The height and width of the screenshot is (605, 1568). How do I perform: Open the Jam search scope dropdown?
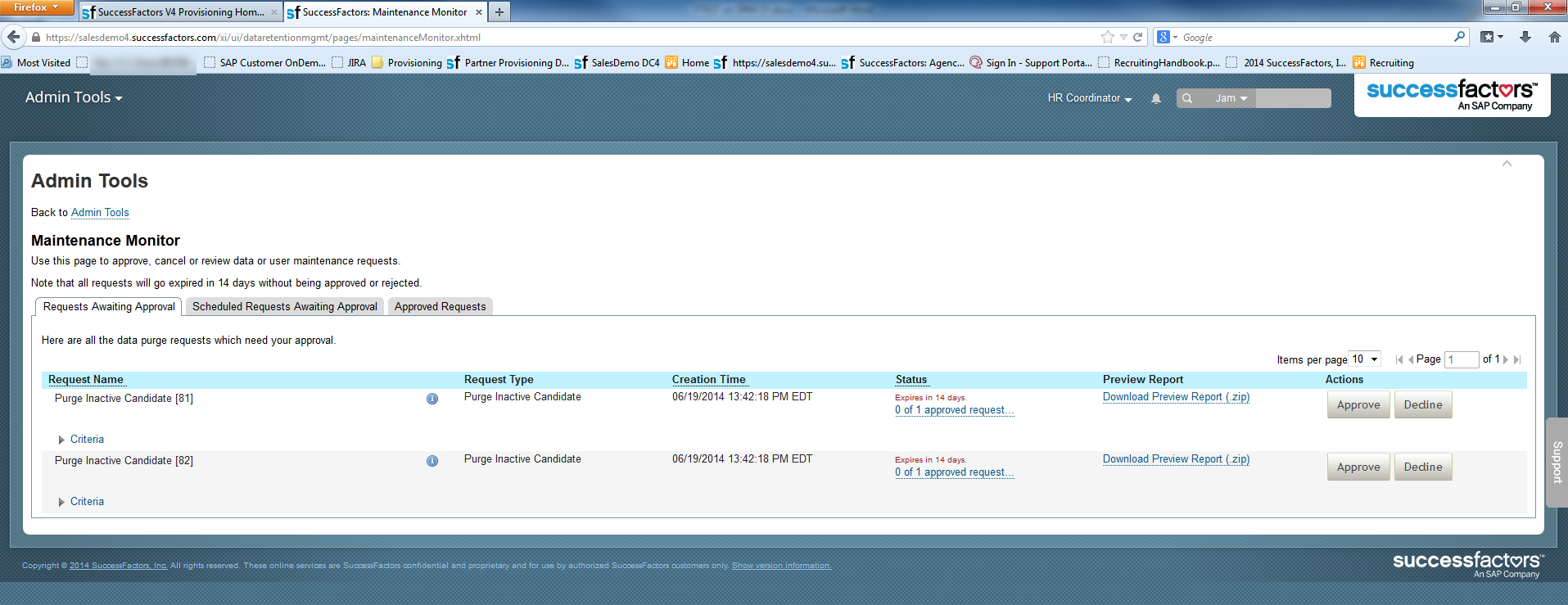click(1231, 98)
